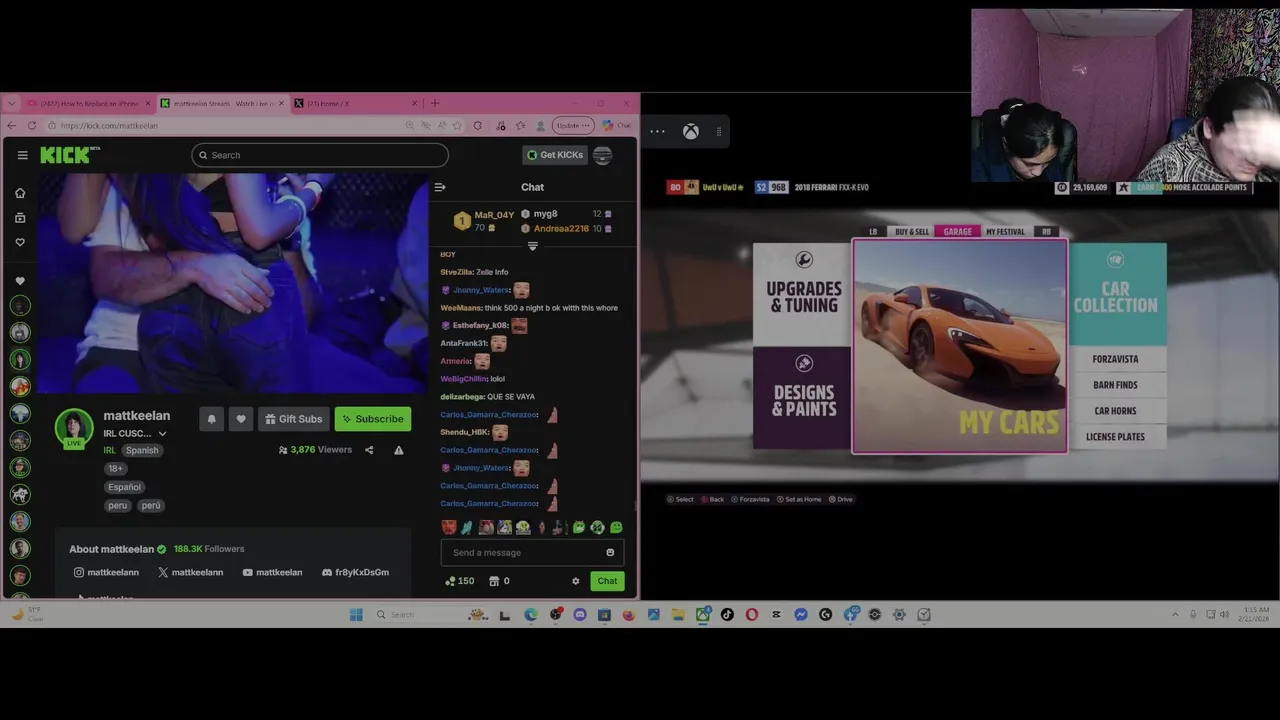
Task: Click the Spanish language tag
Action: click(142, 450)
